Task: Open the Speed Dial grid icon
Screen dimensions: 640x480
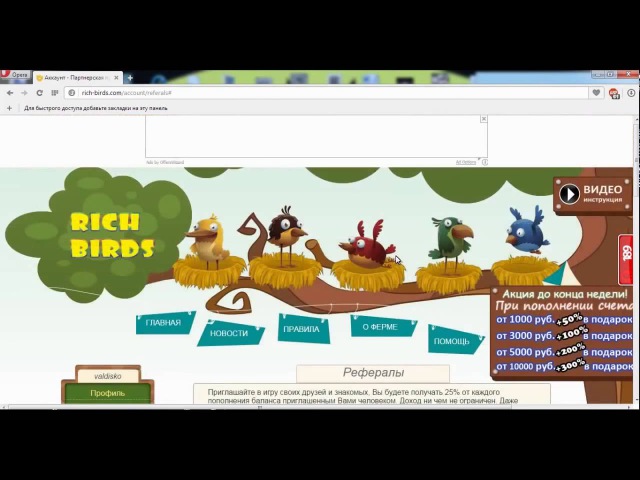Action: point(54,93)
